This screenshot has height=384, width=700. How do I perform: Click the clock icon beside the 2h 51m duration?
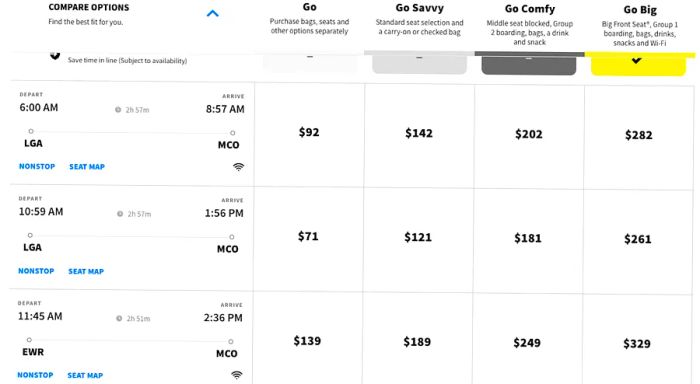tap(119, 318)
